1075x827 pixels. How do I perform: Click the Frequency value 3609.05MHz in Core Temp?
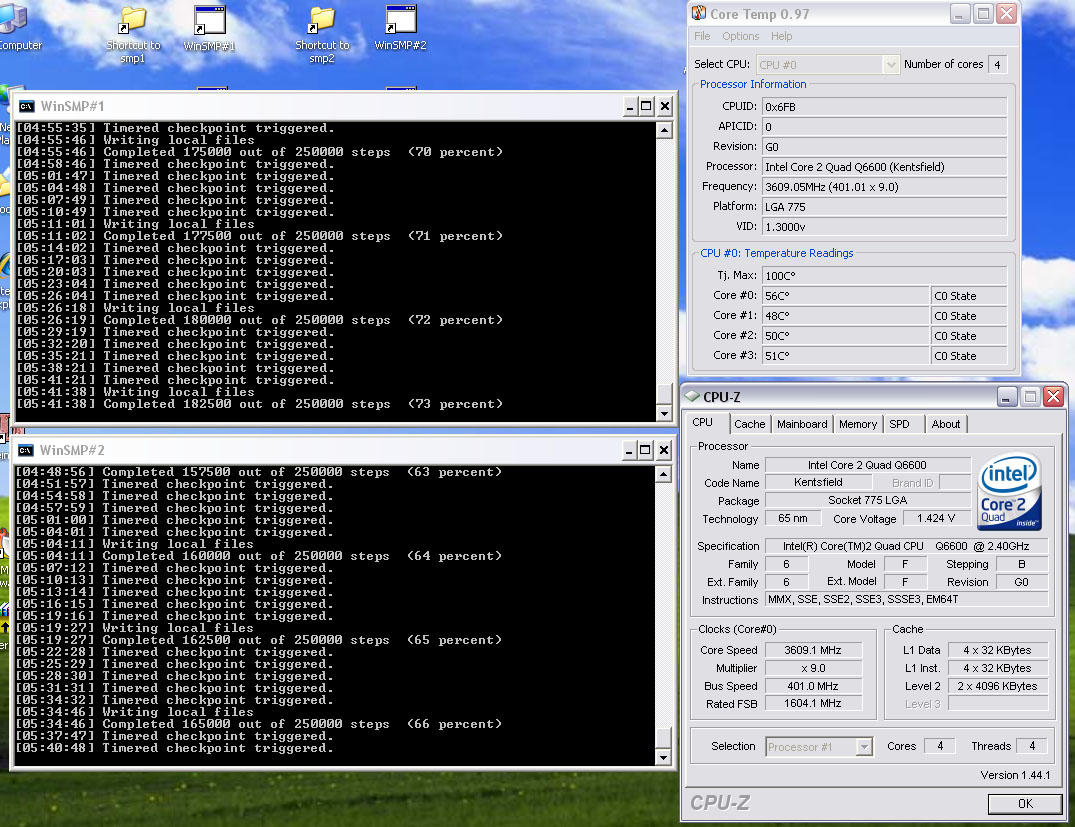pyautogui.click(x=884, y=187)
